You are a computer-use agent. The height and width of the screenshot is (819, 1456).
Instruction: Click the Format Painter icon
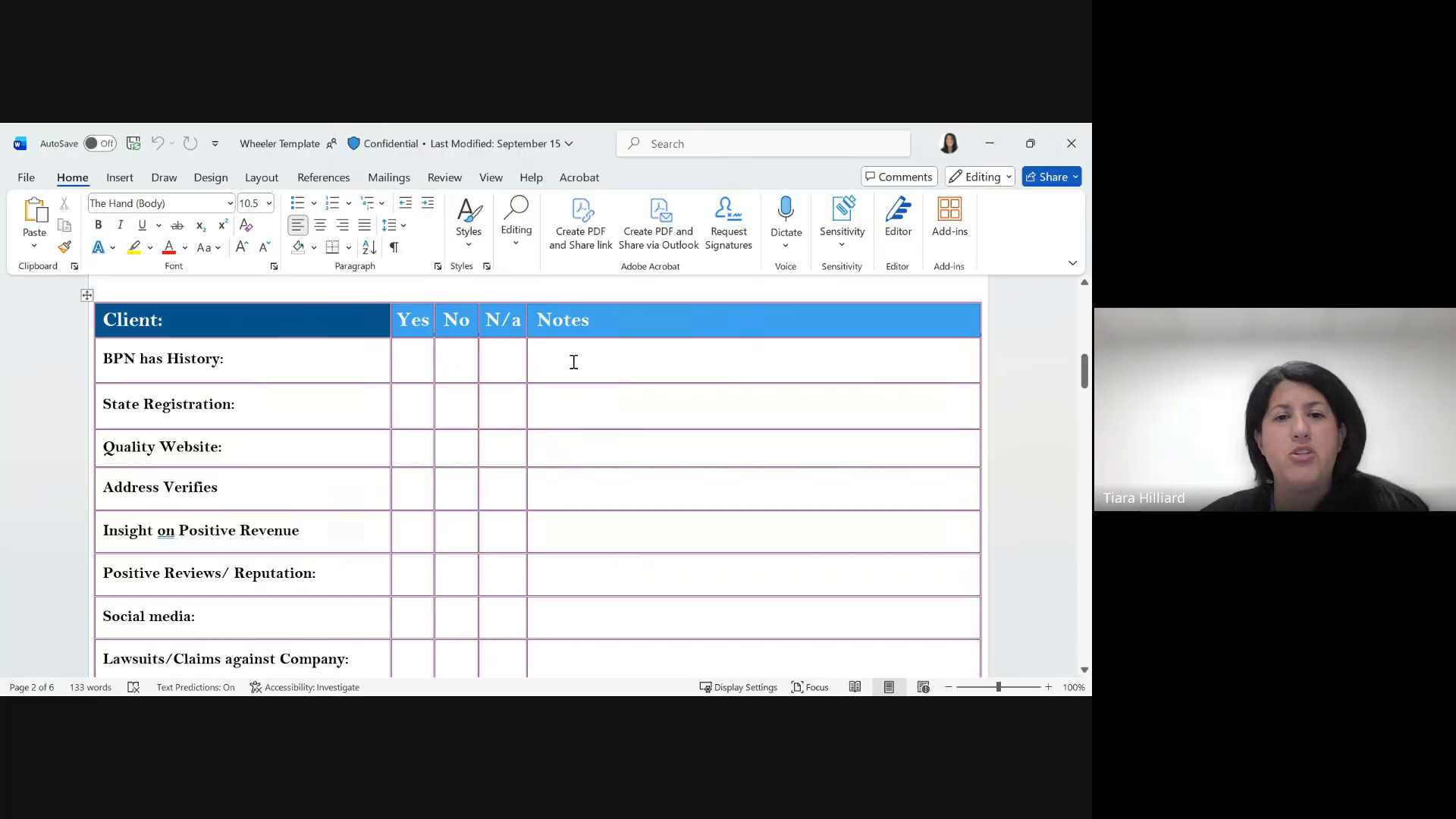point(64,246)
